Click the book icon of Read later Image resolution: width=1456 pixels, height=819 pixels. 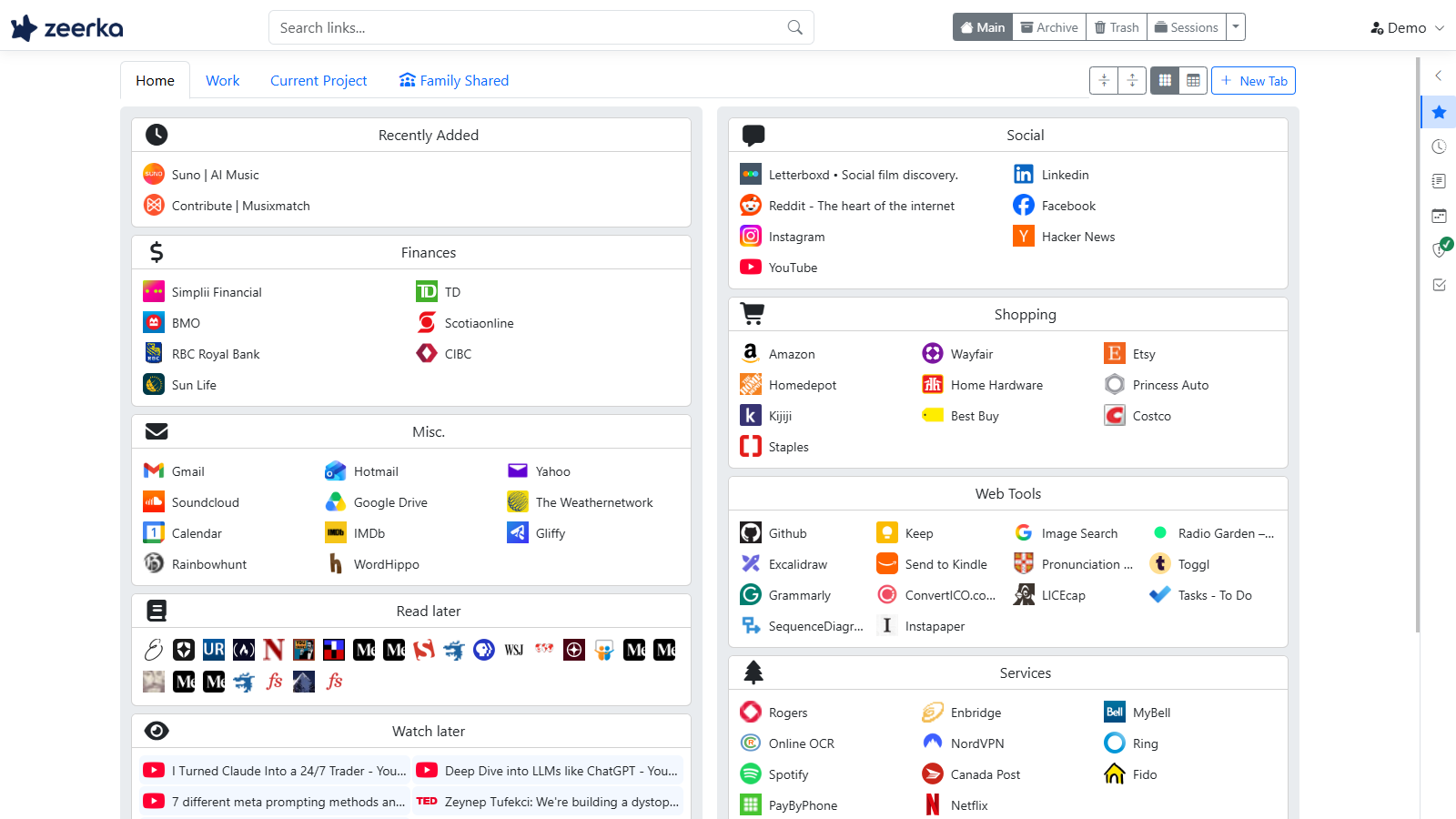point(157,611)
